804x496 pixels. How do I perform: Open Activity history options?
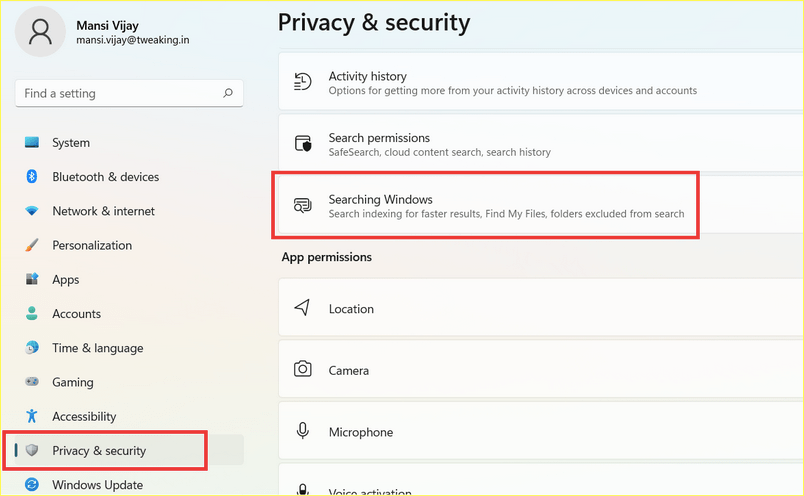coord(541,82)
